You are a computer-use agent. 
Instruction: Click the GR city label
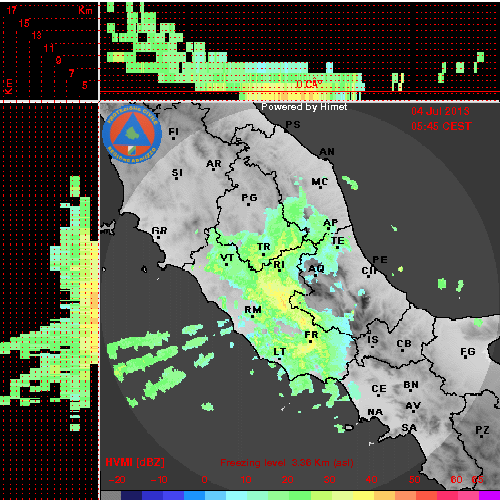click(x=159, y=231)
